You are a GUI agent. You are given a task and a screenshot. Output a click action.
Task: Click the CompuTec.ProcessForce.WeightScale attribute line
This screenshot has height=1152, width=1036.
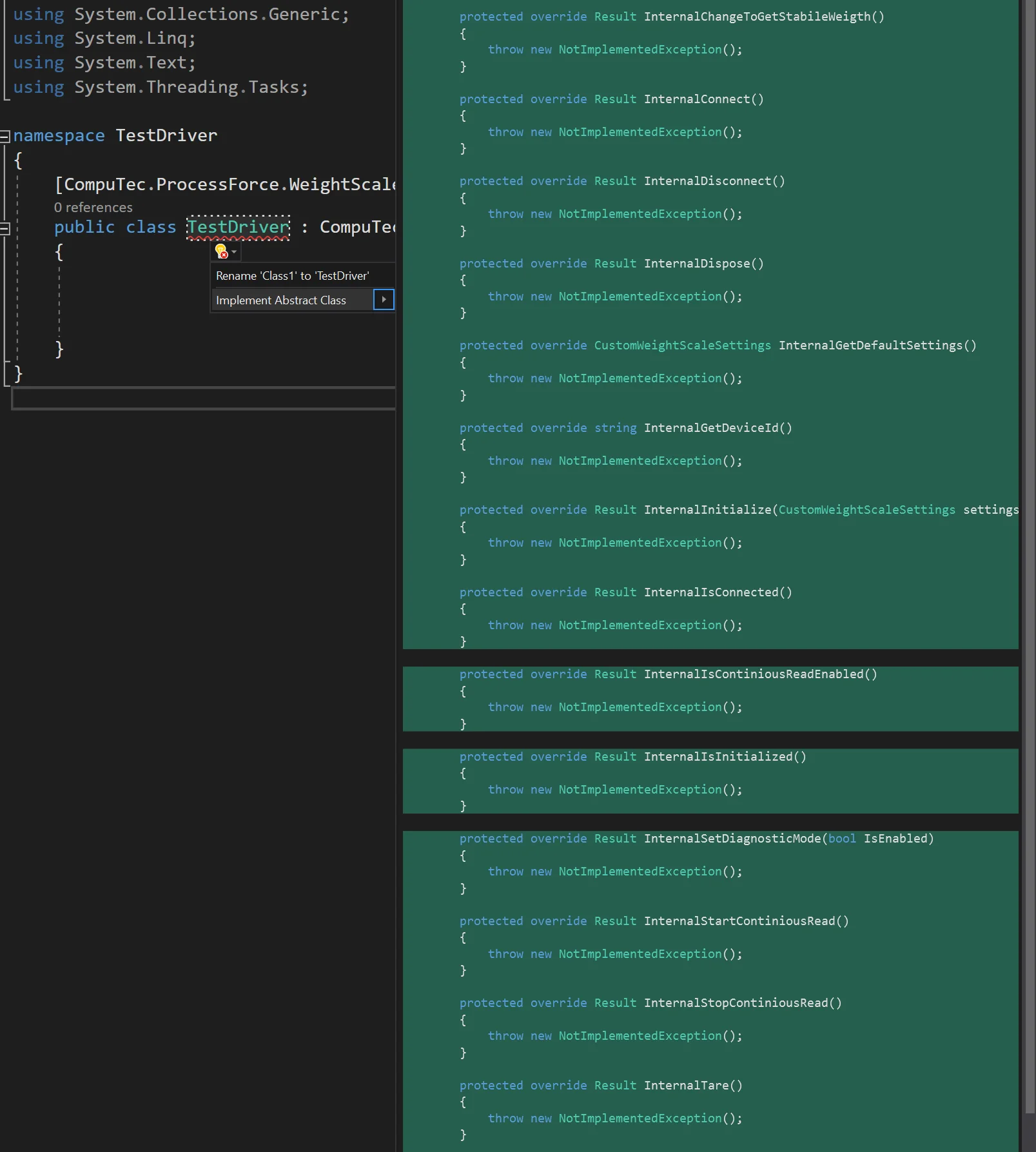click(224, 184)
